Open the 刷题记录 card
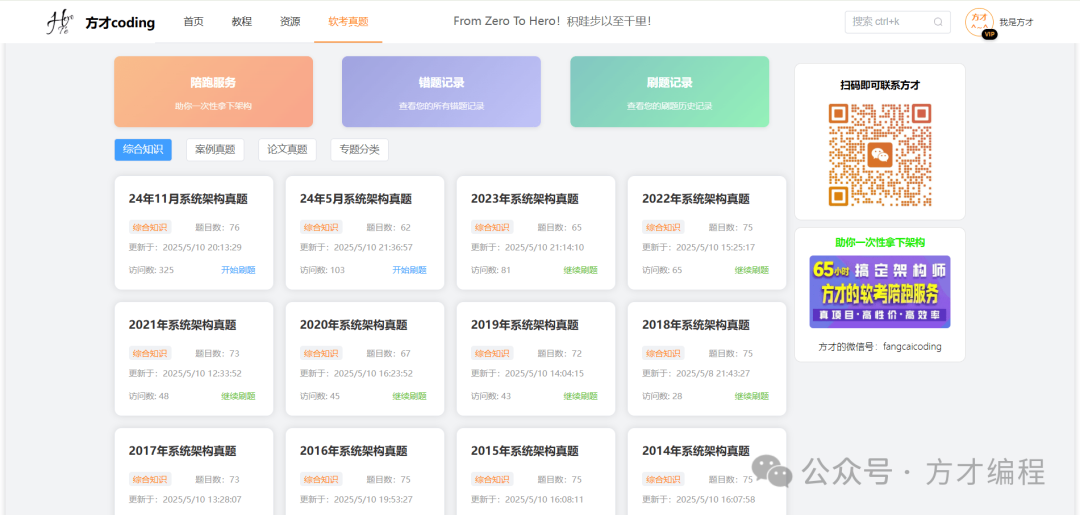Viewport: 1080px width, 515px height. click(669, 92)
